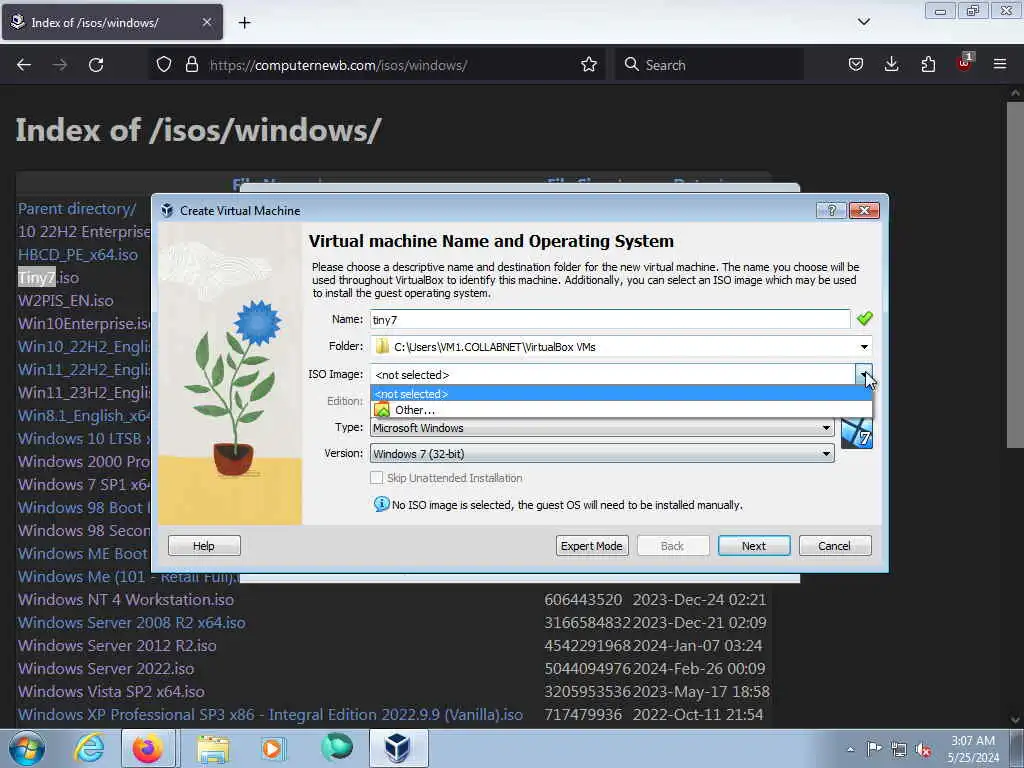Image resolution: width=1024 pixels, height=768 pixels.
Task: Close the Create Virtual Machine dialog
Action: pos(864,210)
